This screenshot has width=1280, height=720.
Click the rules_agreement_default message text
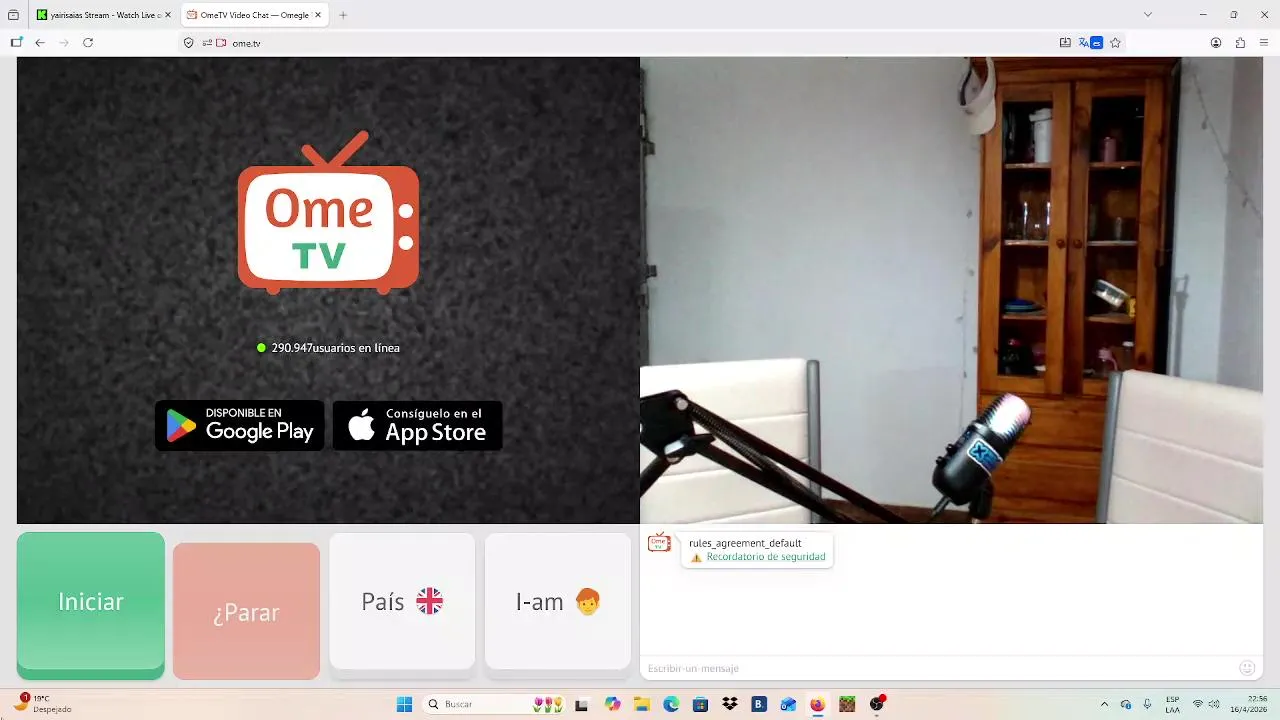pyautogui.click(x=745, y=543)
